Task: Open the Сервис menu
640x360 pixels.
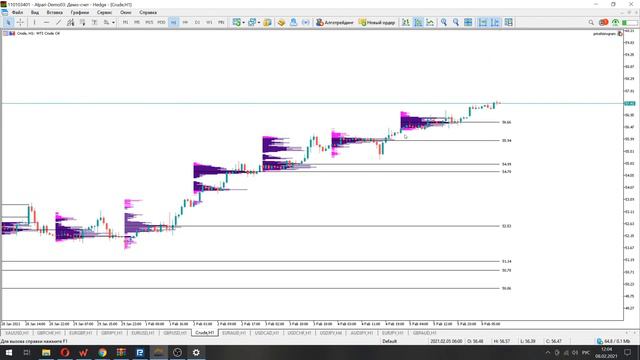Action: click(x=104, y=12)
